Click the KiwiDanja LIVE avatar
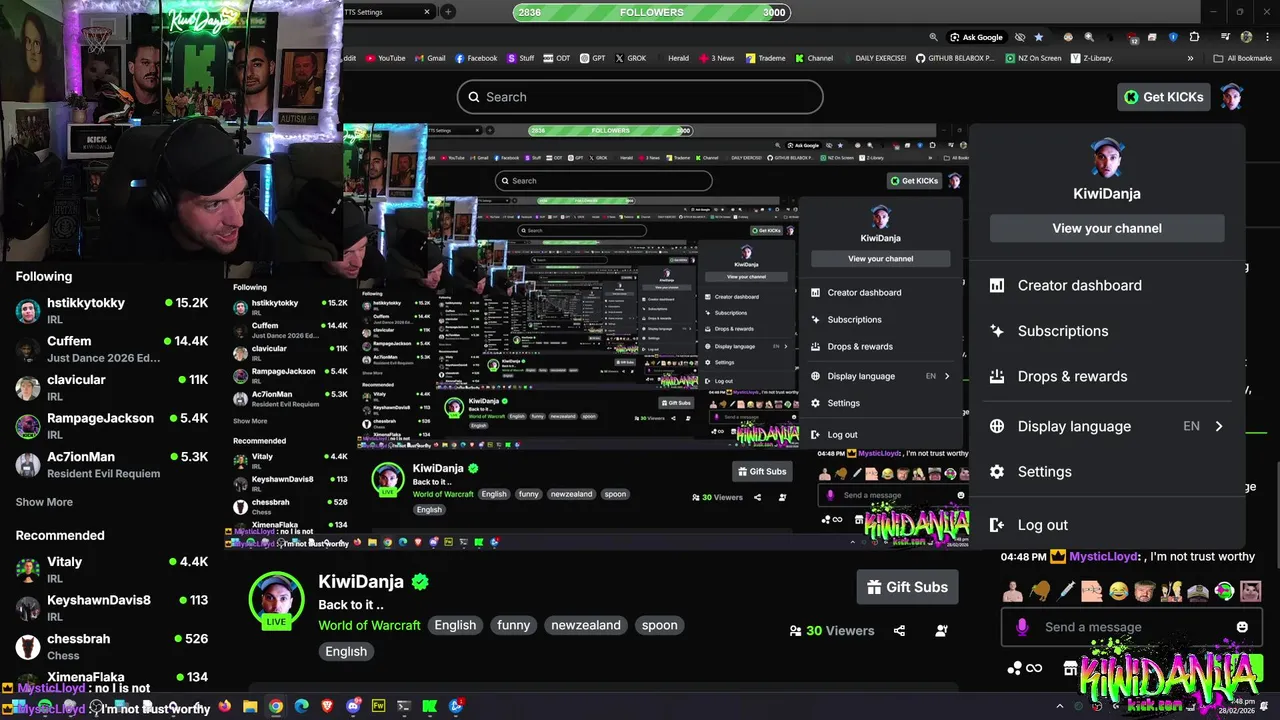Screen dimensions: 1280x720 click(276, 601)
